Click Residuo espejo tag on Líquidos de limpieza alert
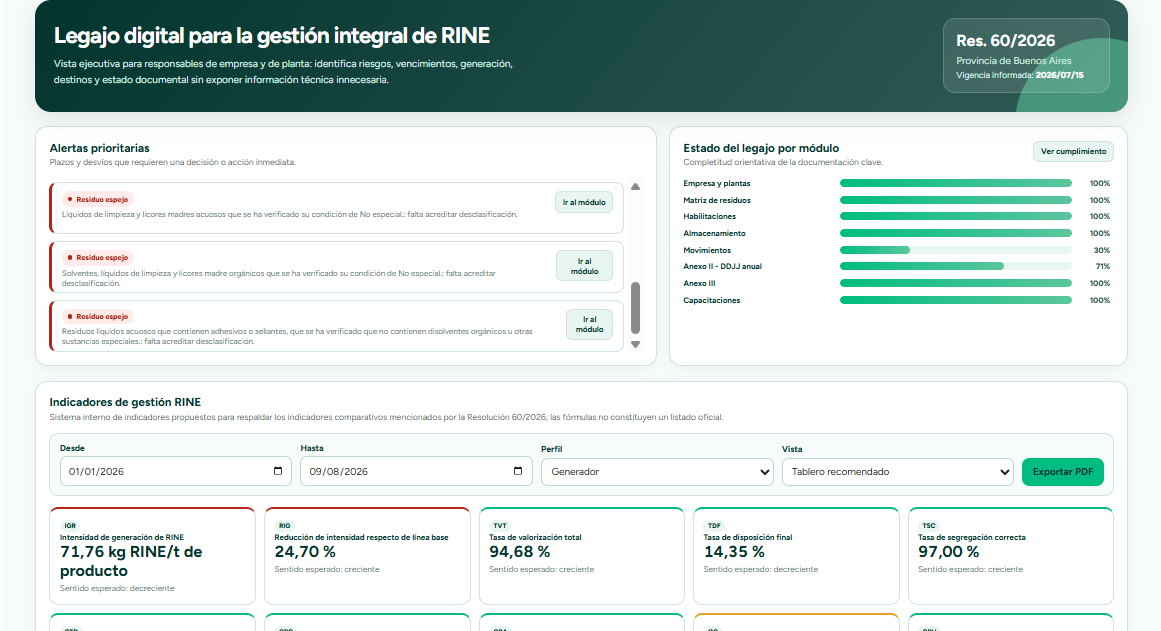The image size is (1161, 631). 98,199
